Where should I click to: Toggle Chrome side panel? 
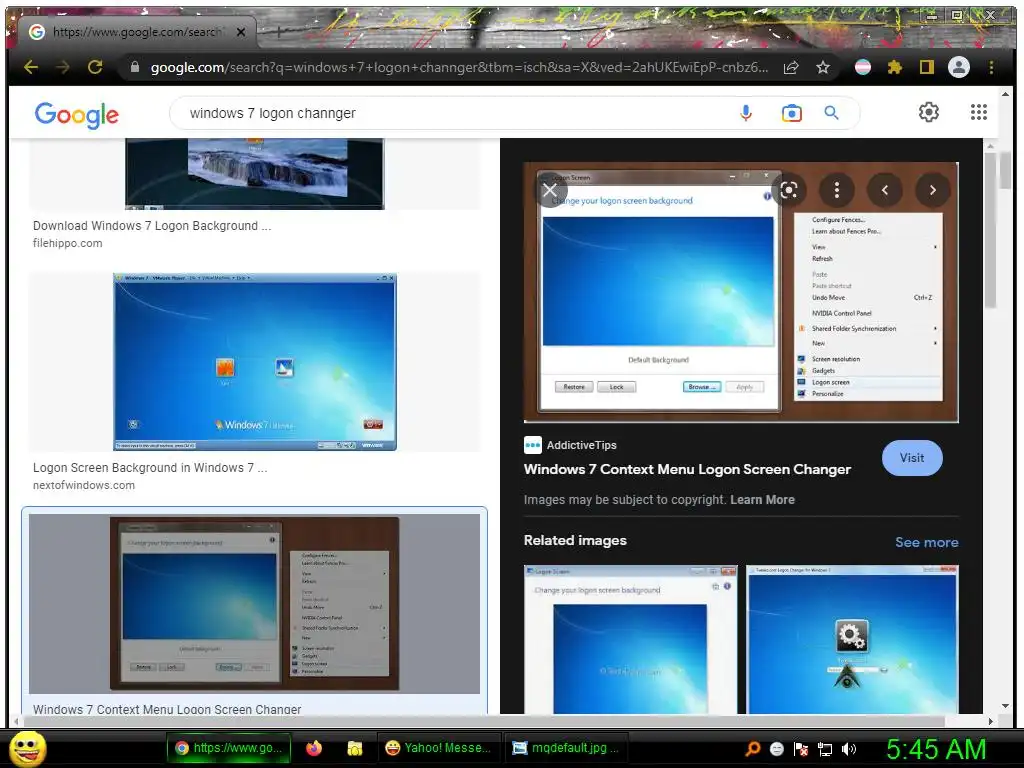927,67
